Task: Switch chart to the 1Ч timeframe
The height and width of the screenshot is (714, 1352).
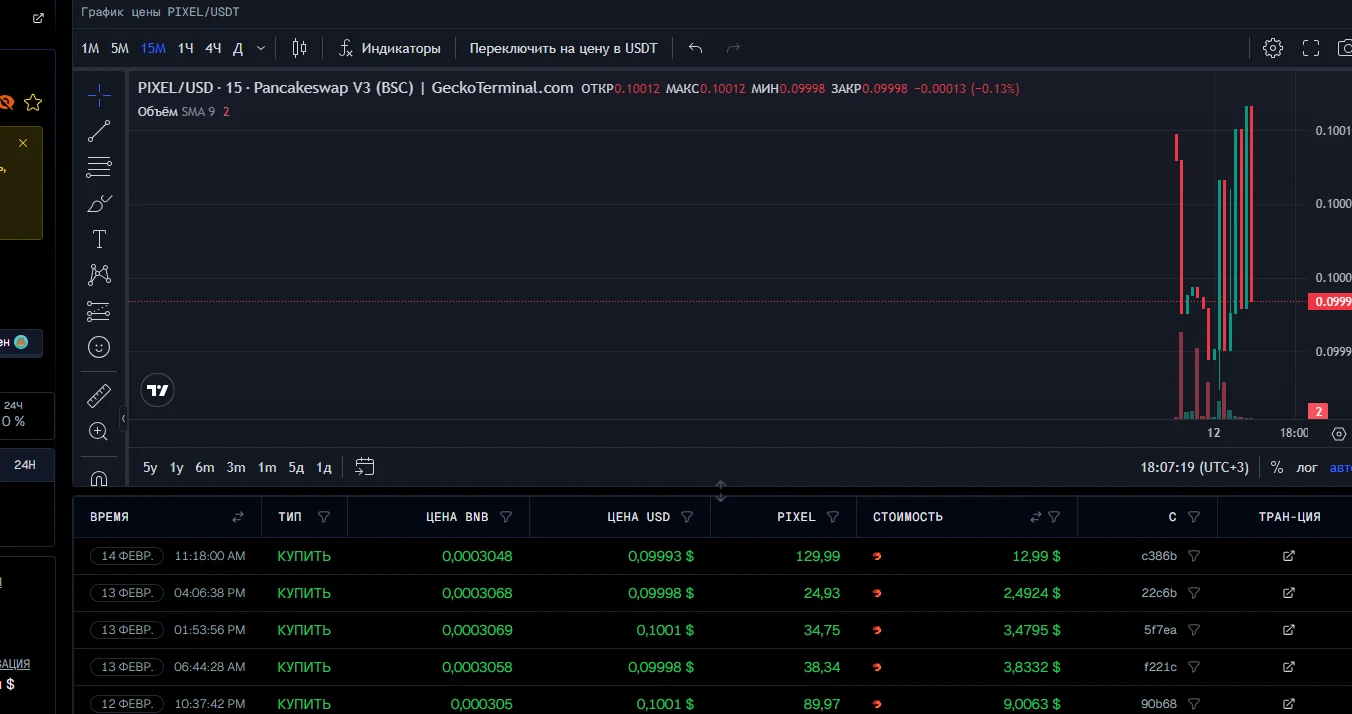Action: tap(186, 48)
